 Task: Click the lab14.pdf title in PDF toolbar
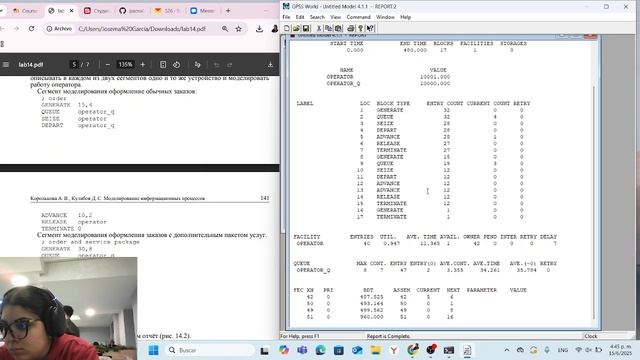(31, 64)
